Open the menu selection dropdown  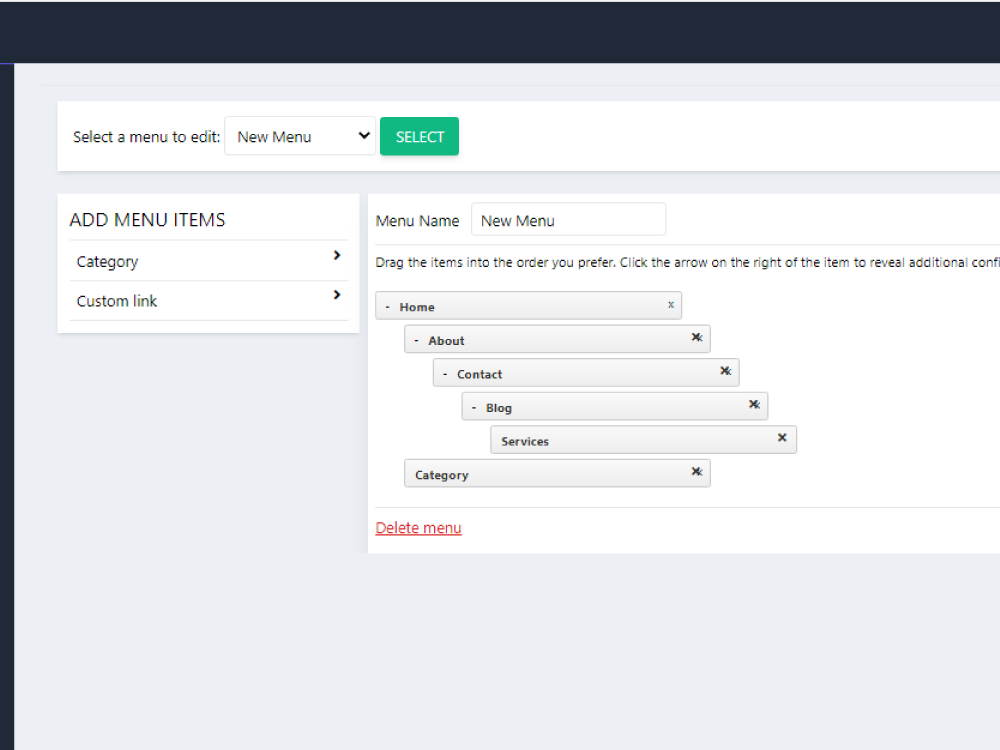[300, 137]
